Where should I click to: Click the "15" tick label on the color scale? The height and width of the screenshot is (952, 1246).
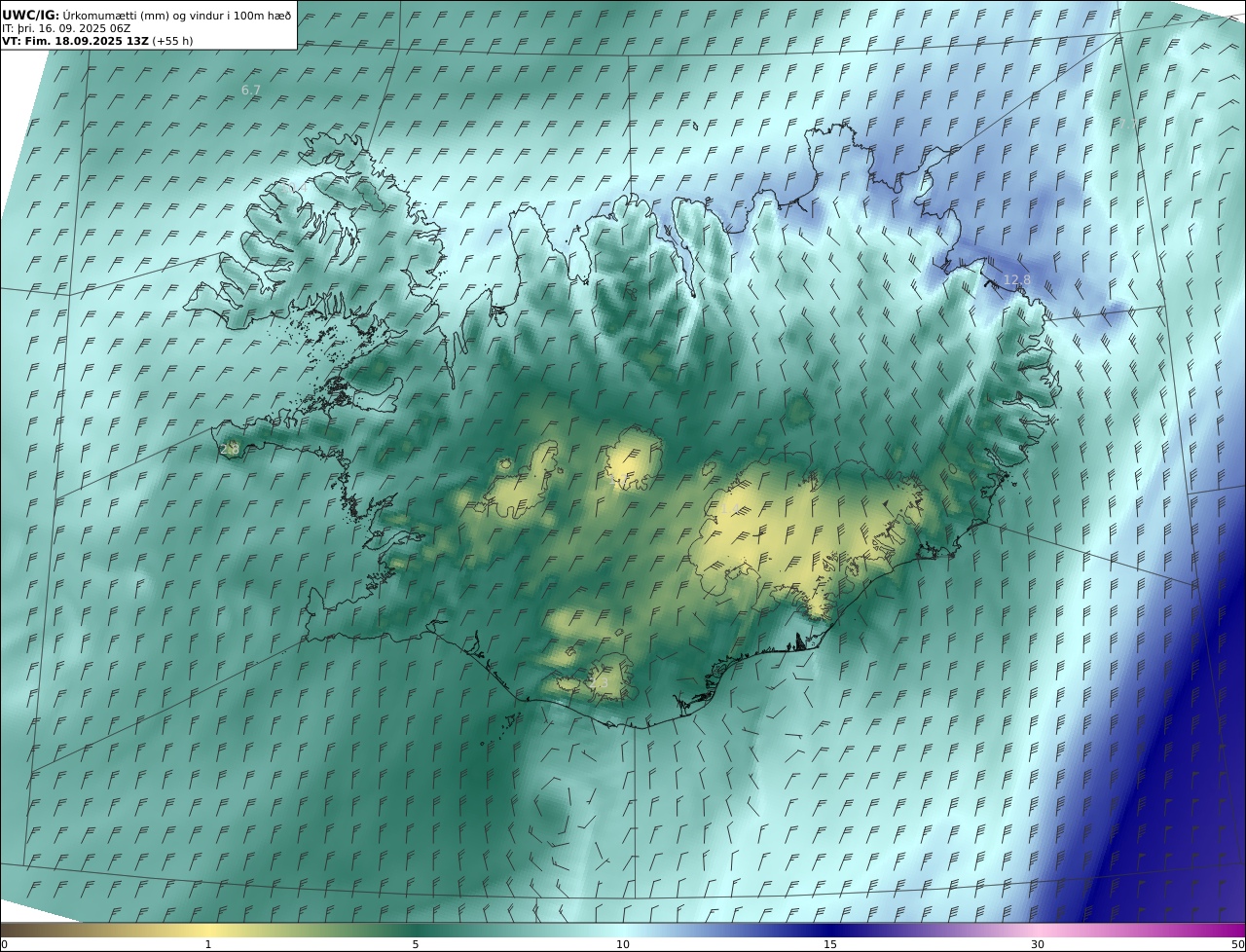830,944
